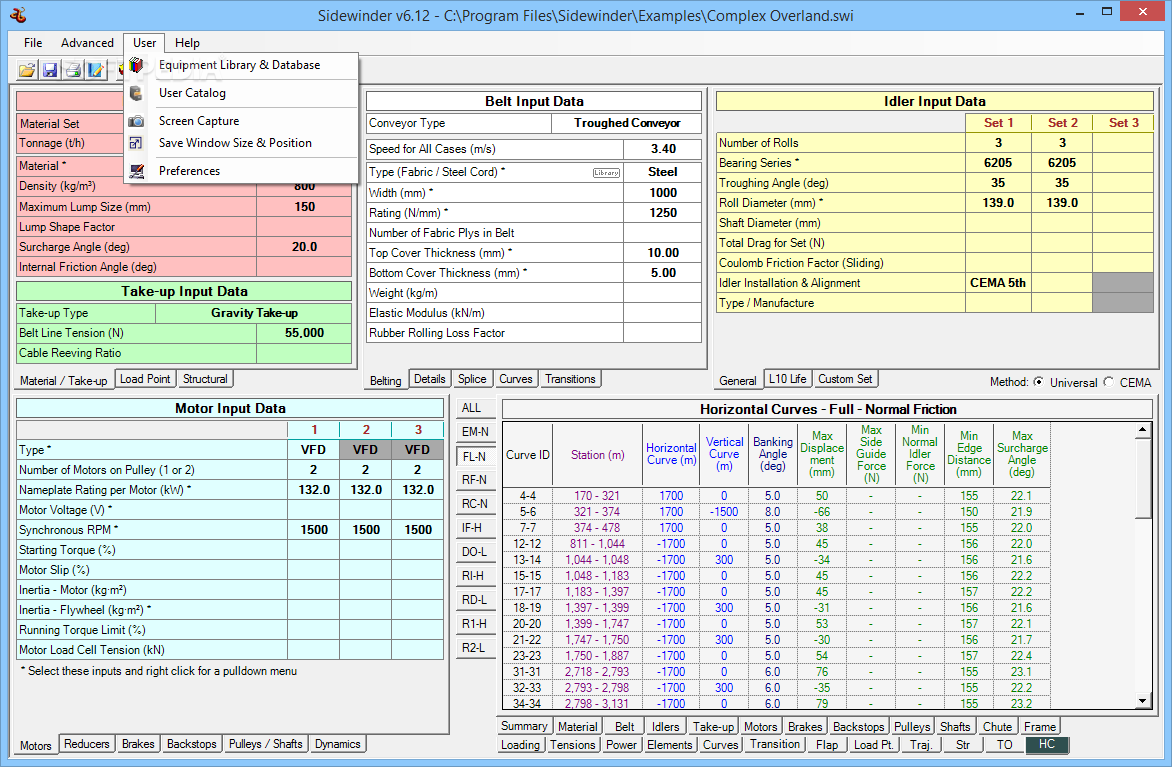Click the User Catalog menu icon
Screen dimensions: 1172x767
click(137, 93)
